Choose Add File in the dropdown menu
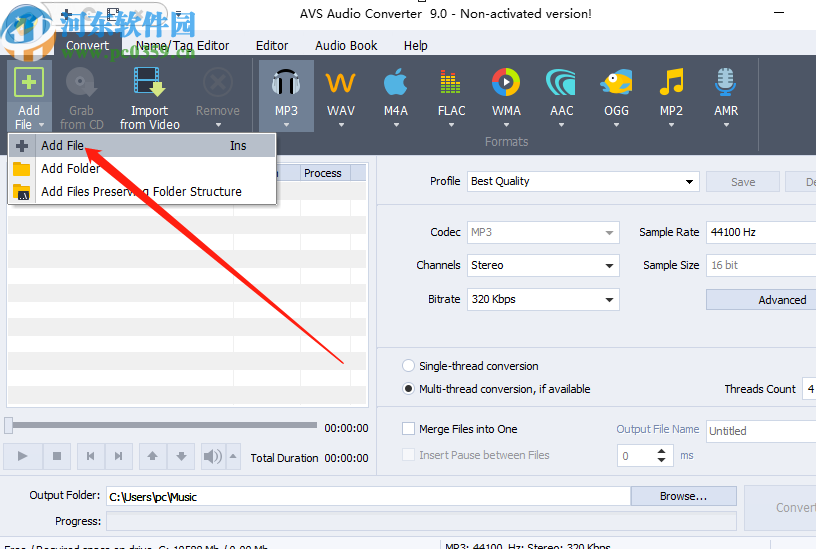 tap(142, 146)
